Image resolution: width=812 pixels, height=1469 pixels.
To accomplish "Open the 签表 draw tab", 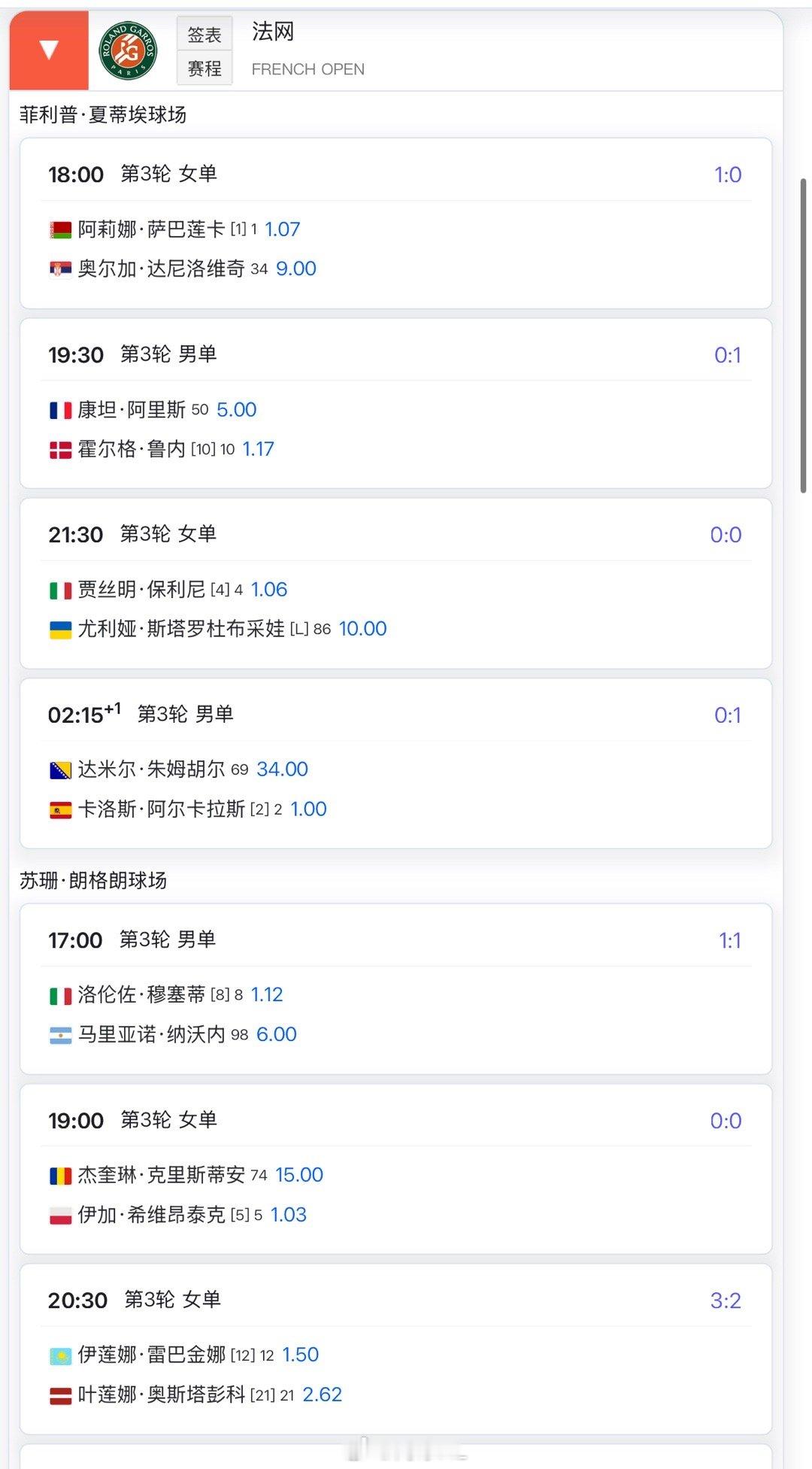I will 205,35.
